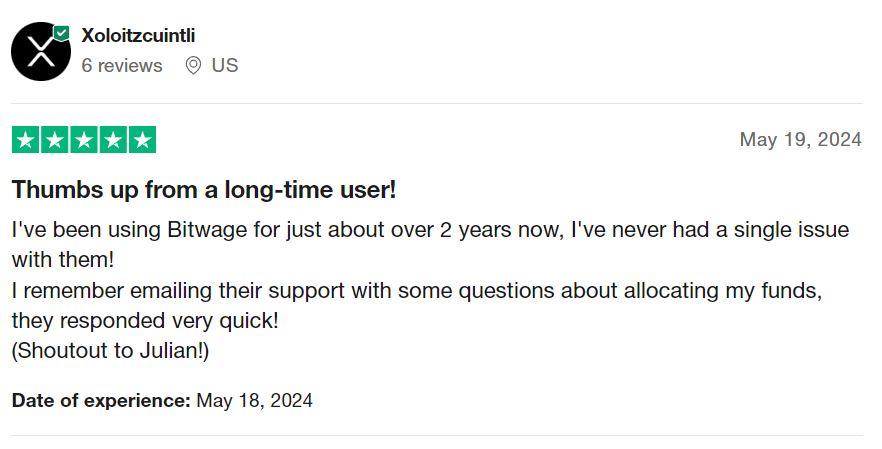Click the "6 reviews" count
The image size is (882, 449).
[122, 66]
